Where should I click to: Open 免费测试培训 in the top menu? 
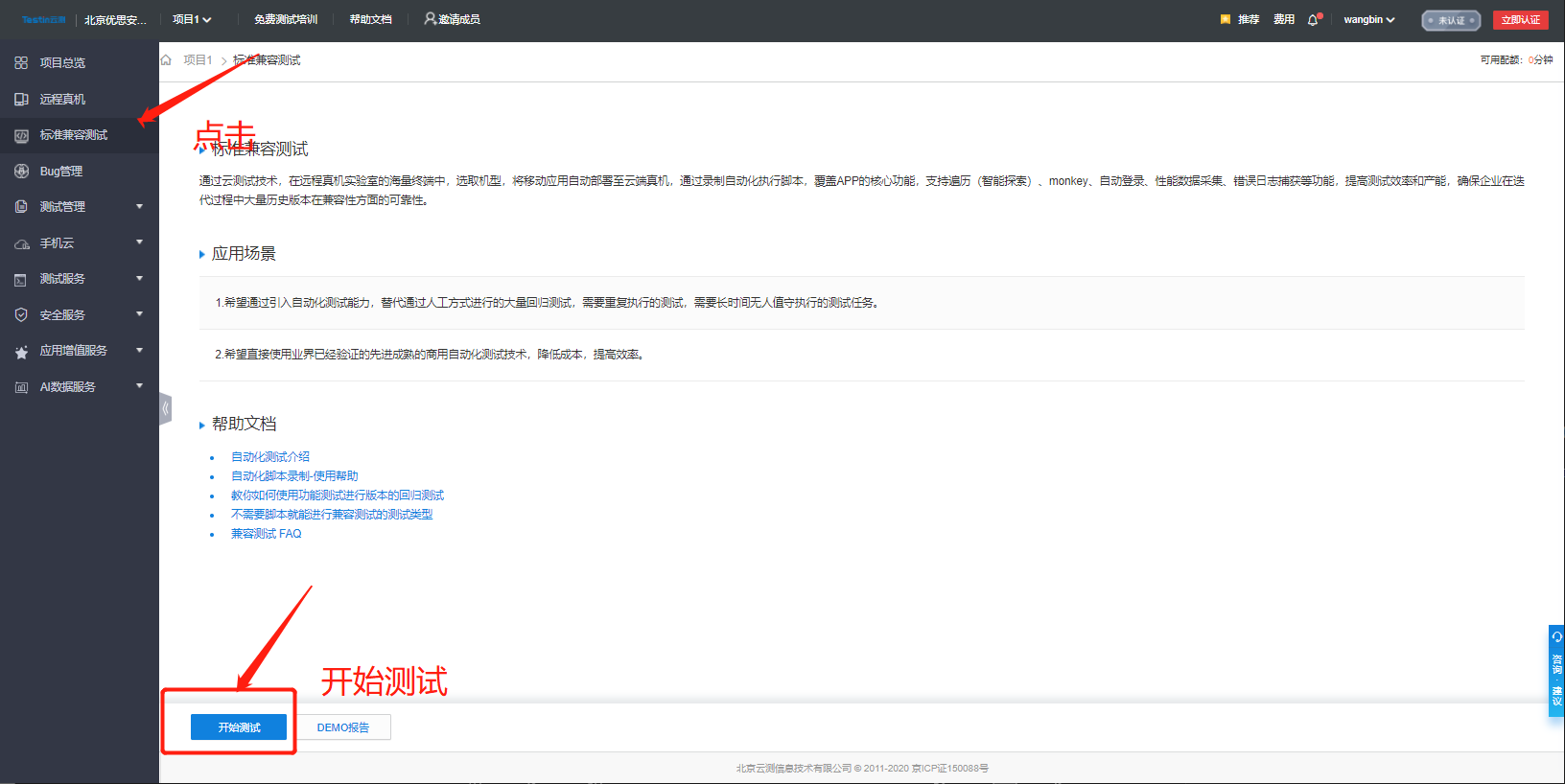pos(286,19)
